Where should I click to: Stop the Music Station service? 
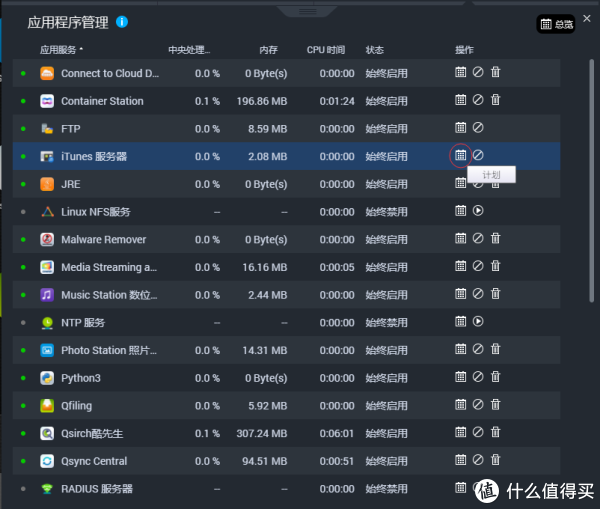[478, 294]
